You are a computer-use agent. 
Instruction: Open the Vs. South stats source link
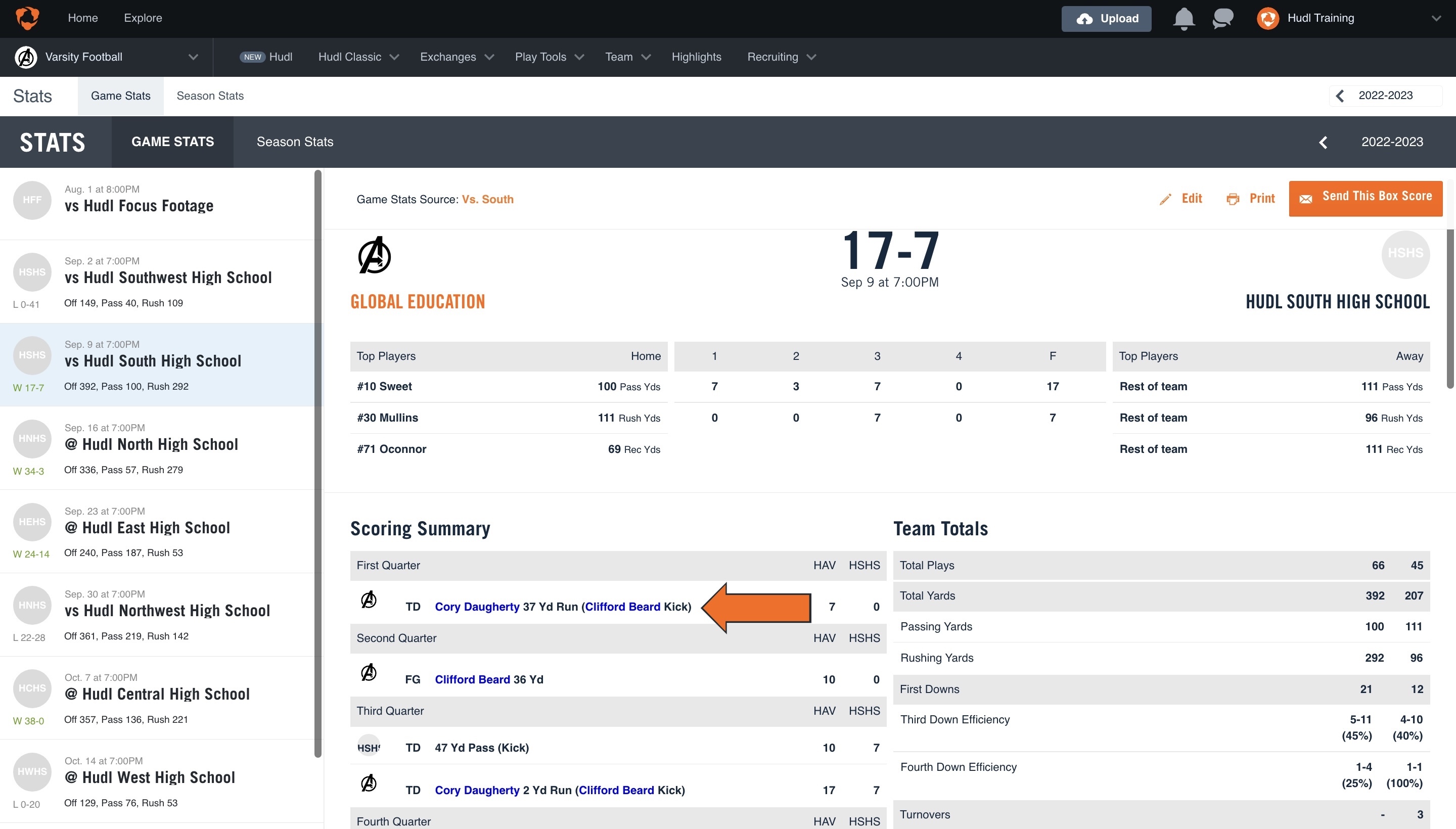(x=487, y=199)
